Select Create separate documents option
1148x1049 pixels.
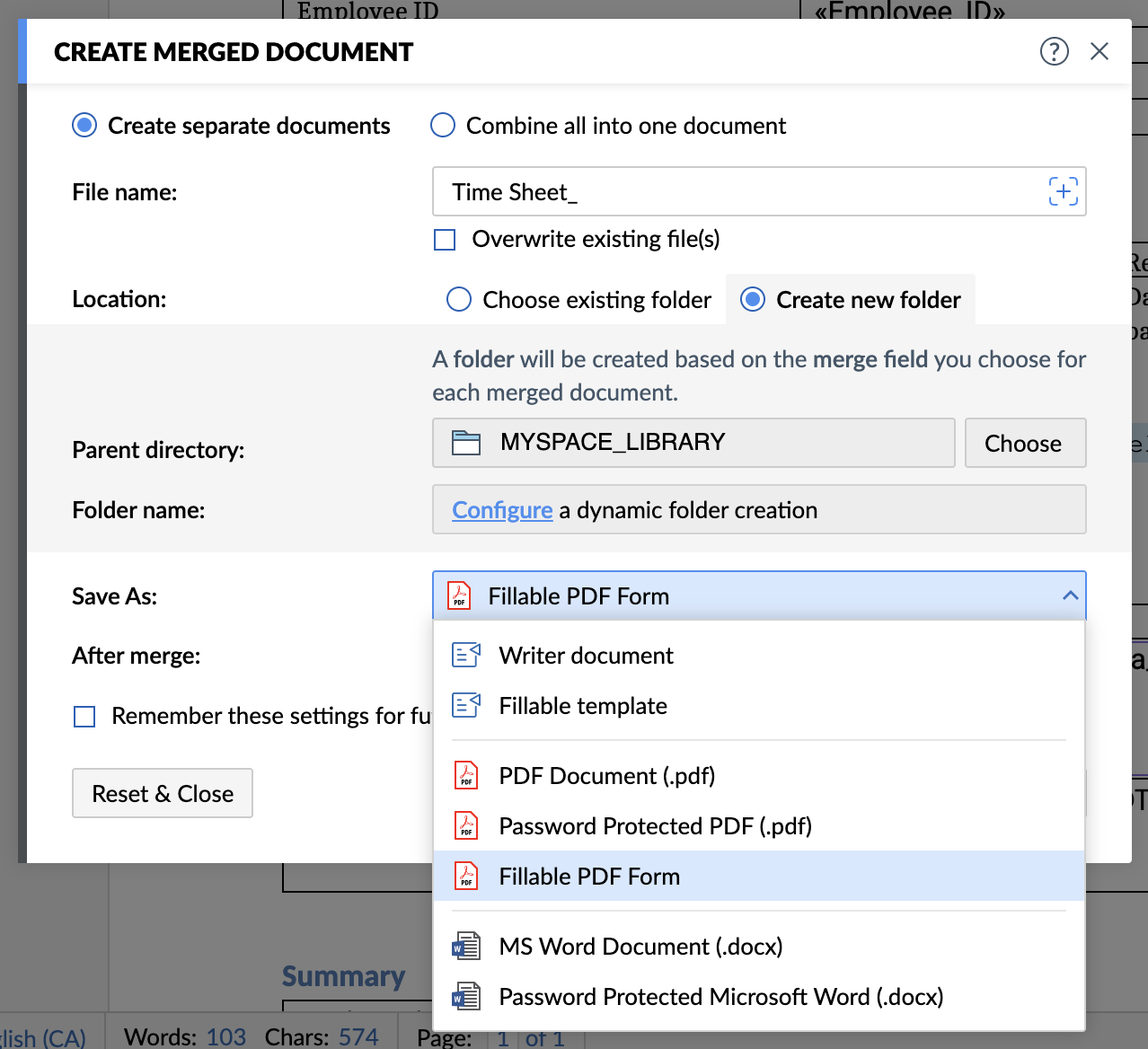pyautogui.click(x=84, y=126)
